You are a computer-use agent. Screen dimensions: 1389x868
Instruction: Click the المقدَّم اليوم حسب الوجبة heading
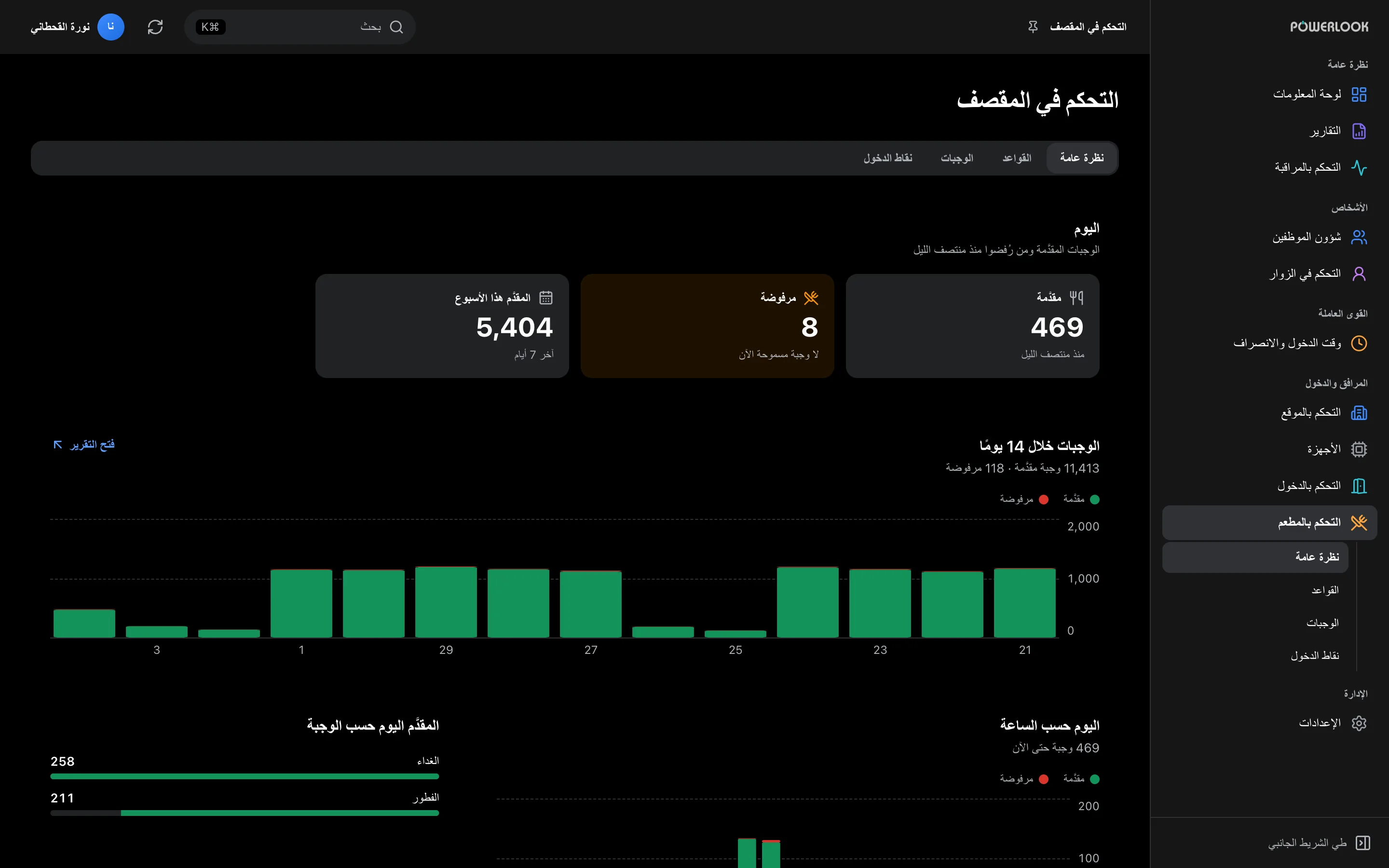pos(373,726)
